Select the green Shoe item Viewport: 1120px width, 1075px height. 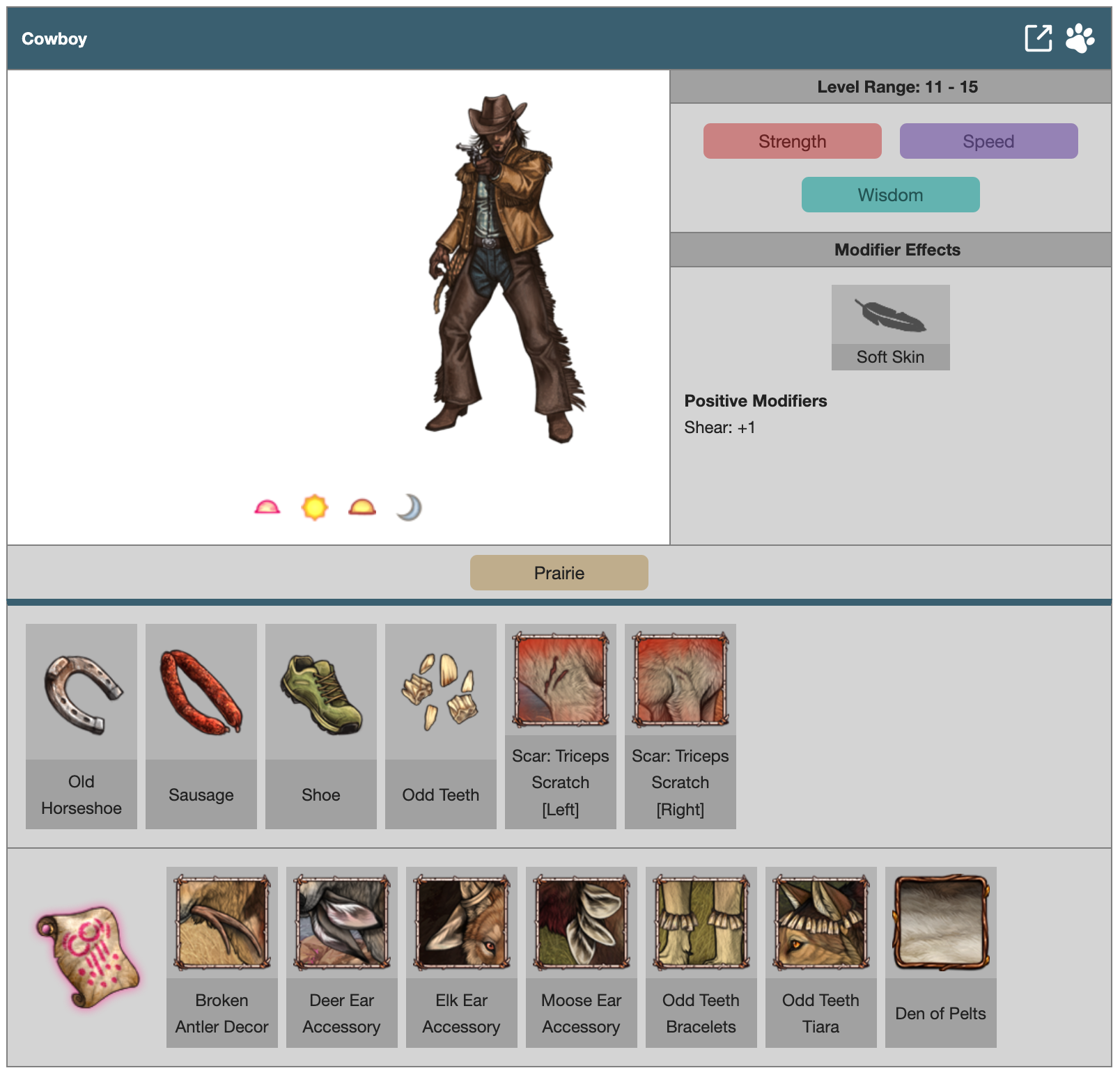coord(321,725)
